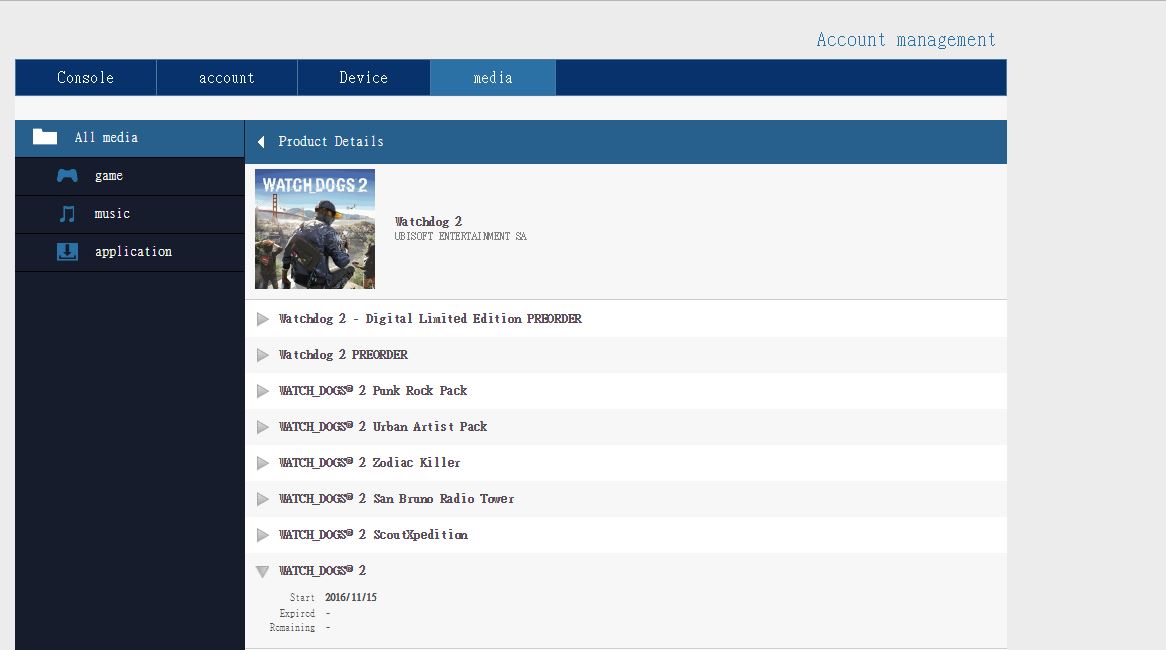Screen dimensions: 1166x650
Task: Expand the Urban Artist Pack entry
Action: coord(262,427)
